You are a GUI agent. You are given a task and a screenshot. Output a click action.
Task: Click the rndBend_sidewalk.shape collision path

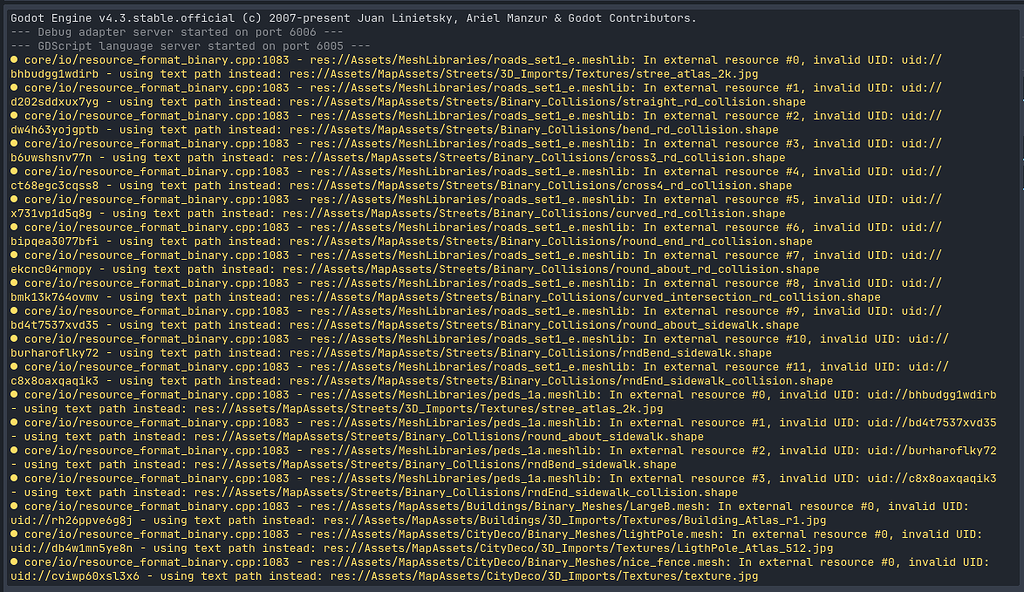tap(600, 465)
